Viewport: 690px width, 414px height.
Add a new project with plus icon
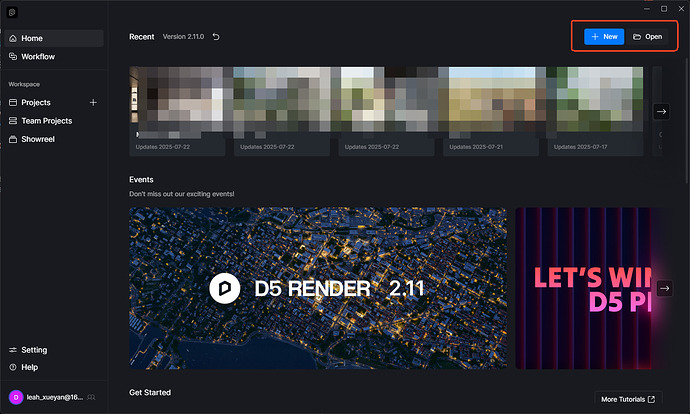tap(93, 103)
